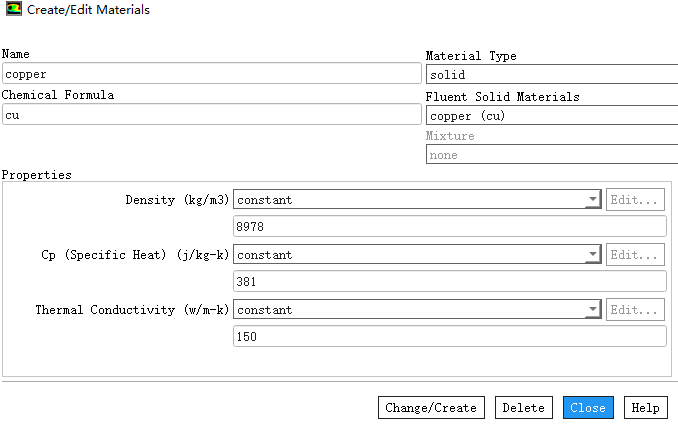Open Help for the materials dialog

click(645, 408)
